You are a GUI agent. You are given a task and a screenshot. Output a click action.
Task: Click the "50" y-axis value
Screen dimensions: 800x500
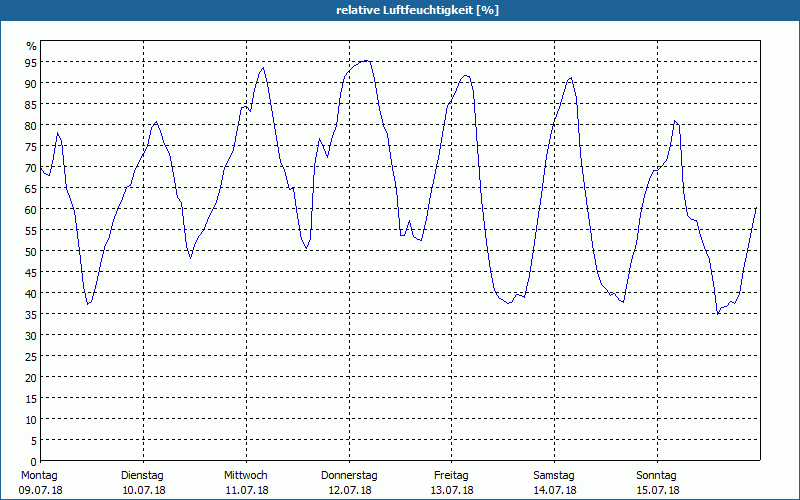pos(31,252)
